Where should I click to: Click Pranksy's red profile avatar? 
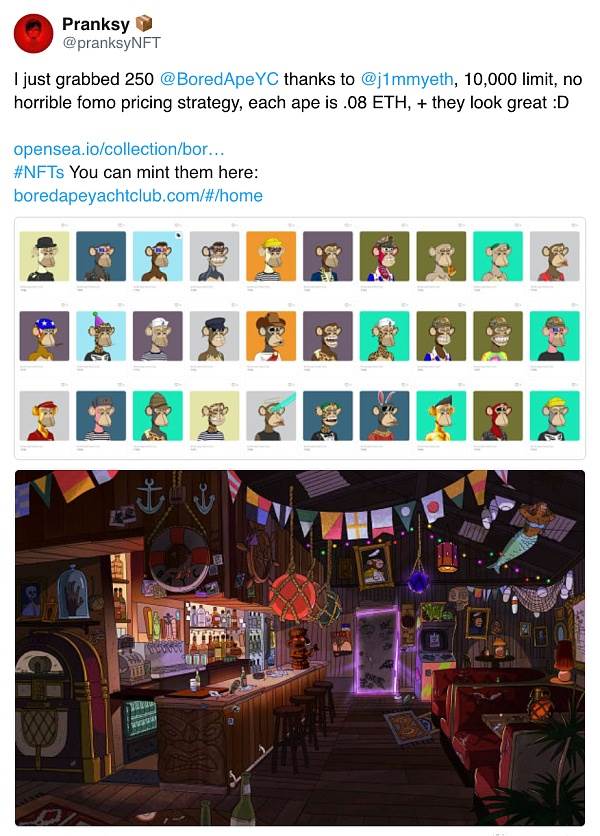coord(33,34)
